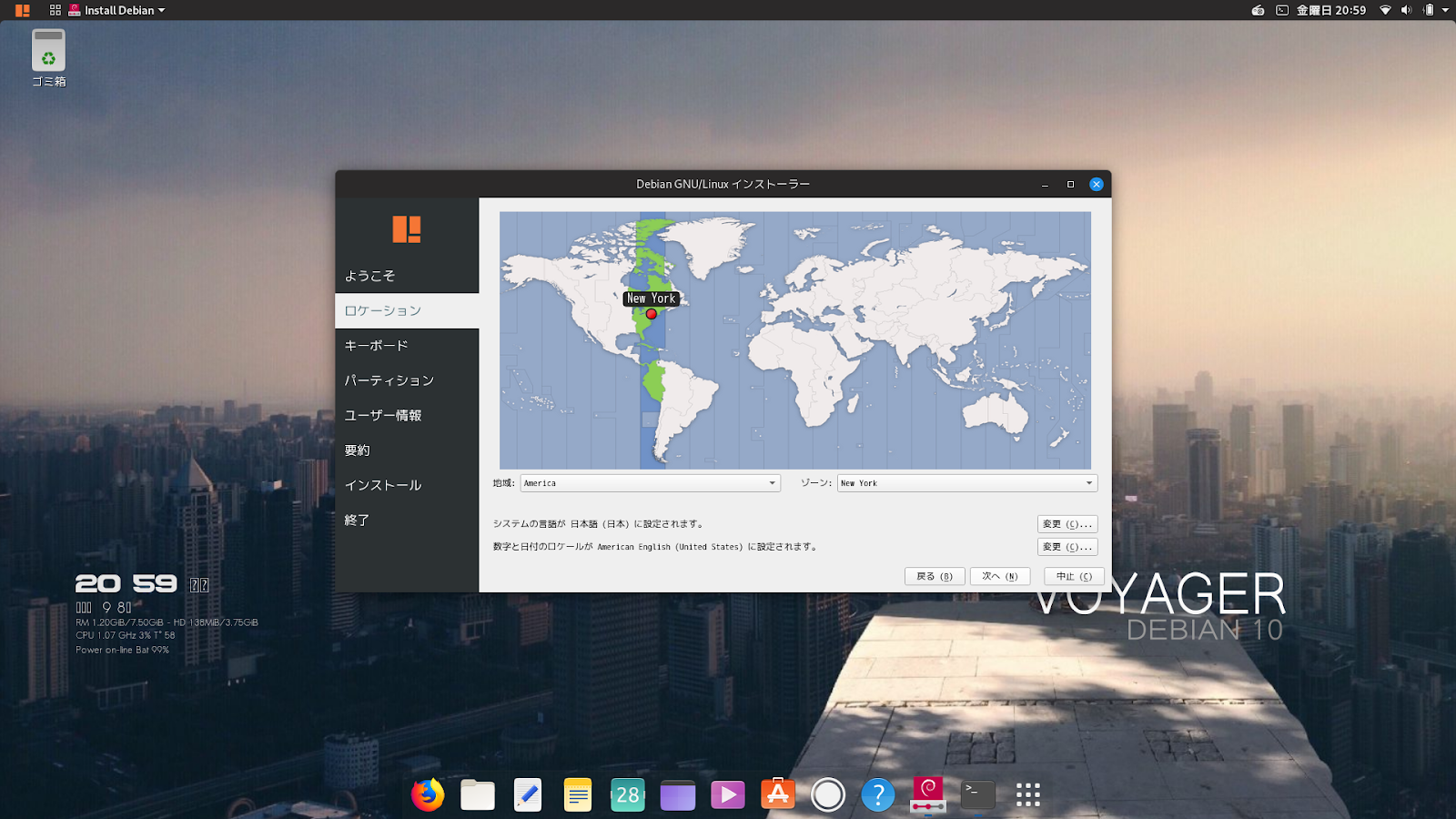Open the orange Software store icon
Screen dimensions: 1456x819
point(778,794)
